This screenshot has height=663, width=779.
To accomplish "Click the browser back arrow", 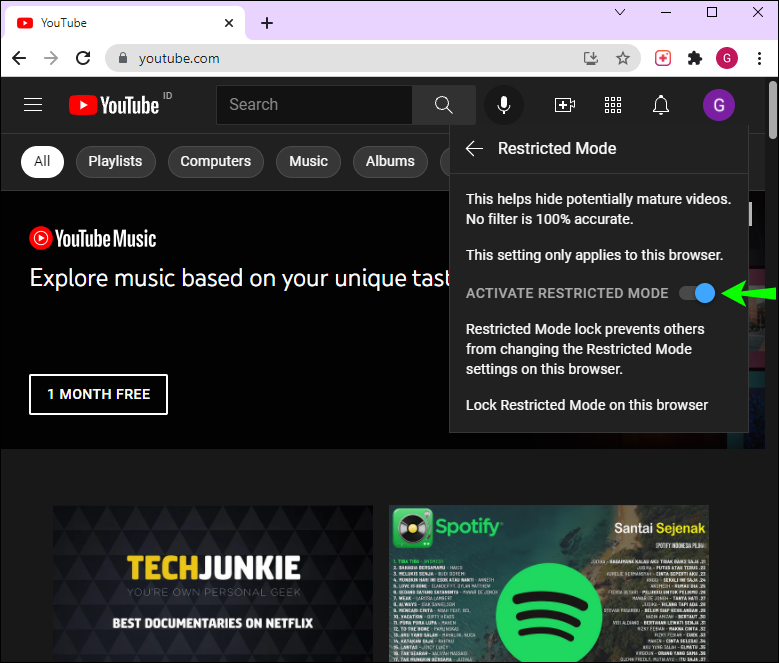I will point(19,58).
